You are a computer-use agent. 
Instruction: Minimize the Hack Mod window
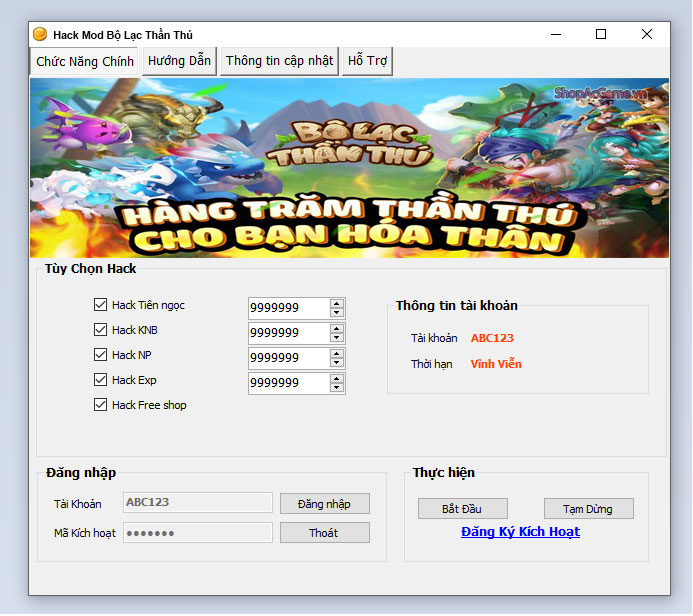(556, 34)
